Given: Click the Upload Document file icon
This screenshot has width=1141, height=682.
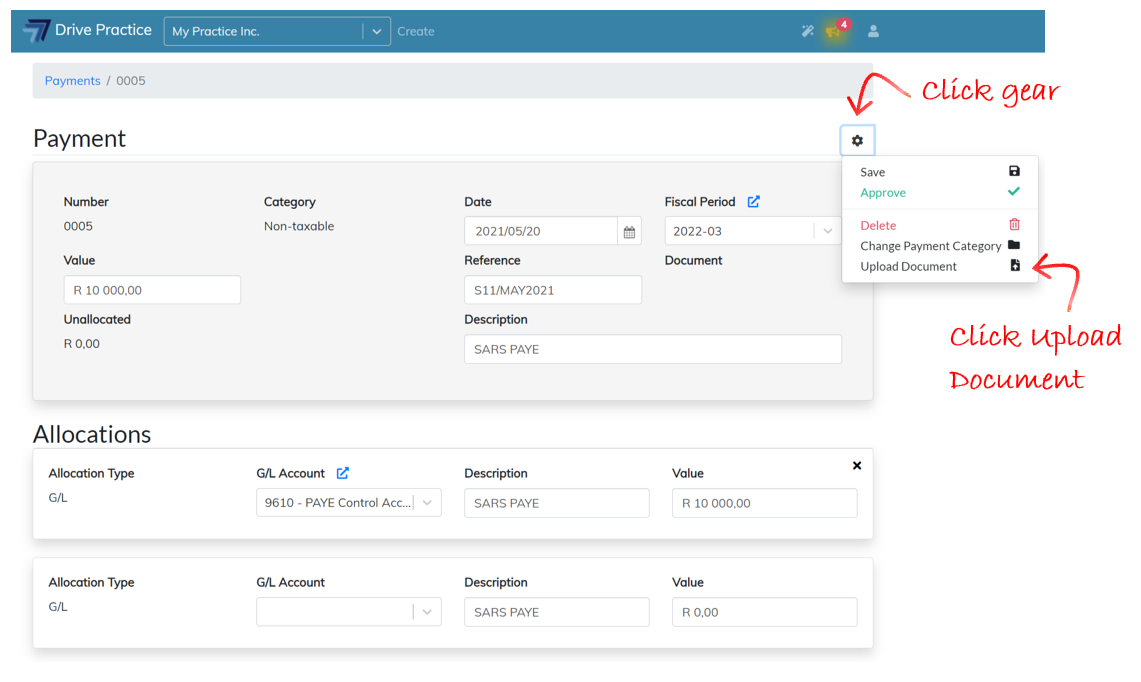Looking at the screenshot, I should tap(1015, 266).
